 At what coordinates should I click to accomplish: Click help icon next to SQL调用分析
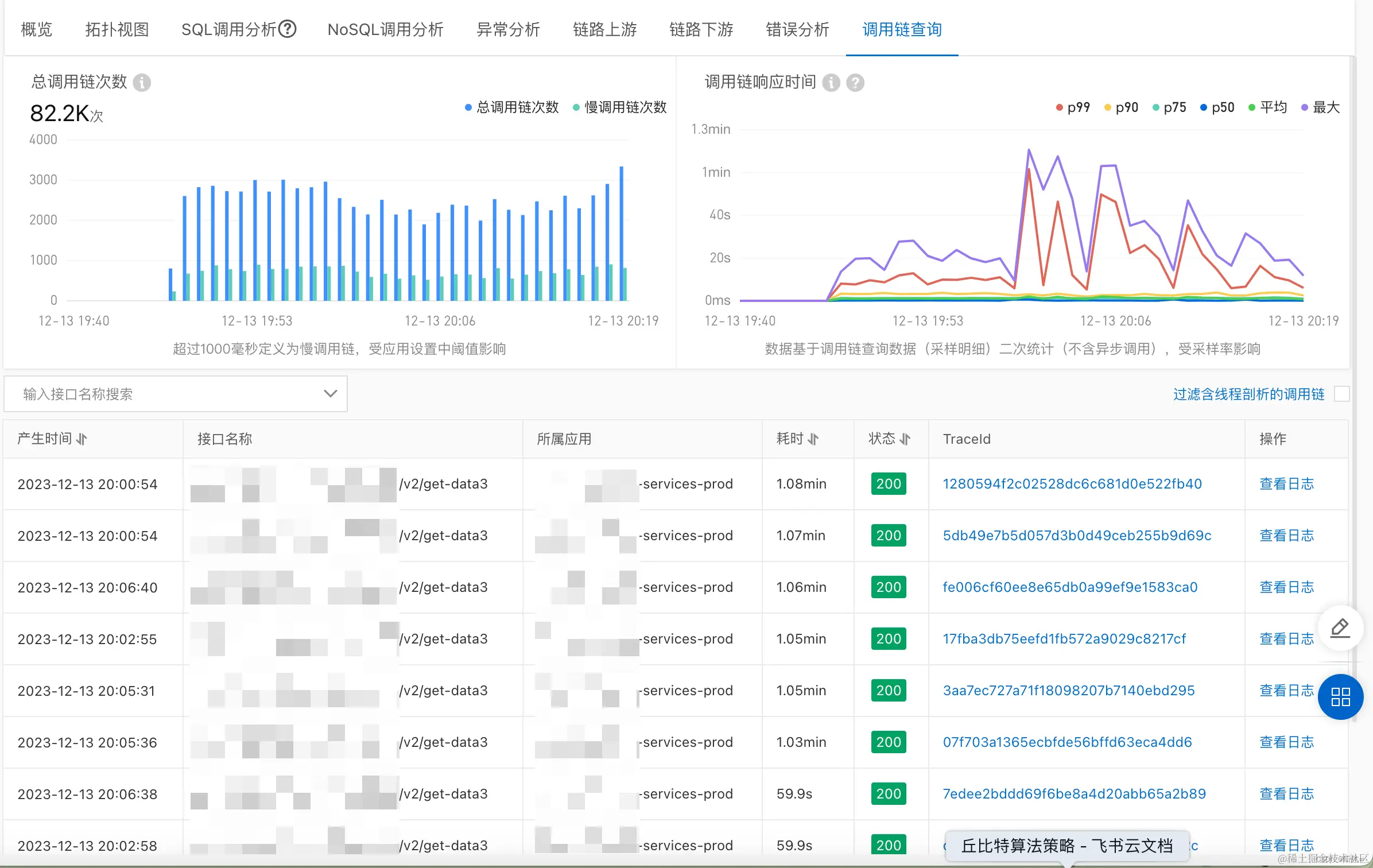[287, 29]
